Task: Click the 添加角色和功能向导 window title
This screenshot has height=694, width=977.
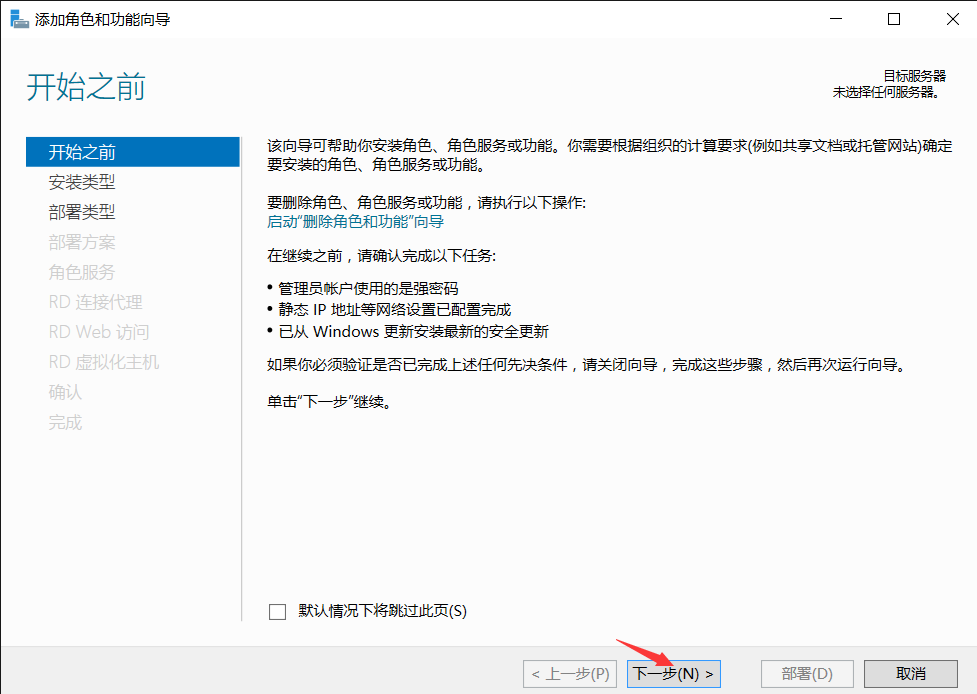Action: (102, 19)
